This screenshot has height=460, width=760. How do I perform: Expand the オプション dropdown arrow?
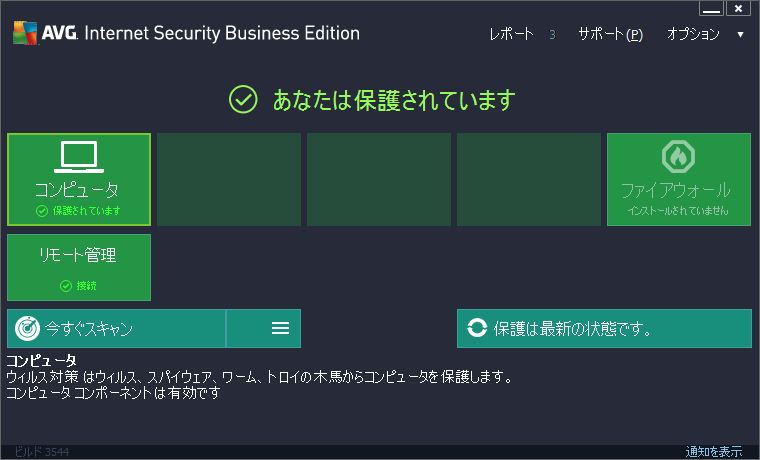tap(740, 34)
